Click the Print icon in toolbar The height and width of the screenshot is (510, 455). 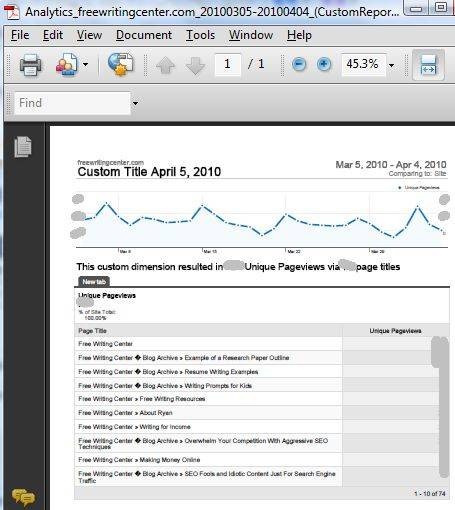(x=30, y=64)
